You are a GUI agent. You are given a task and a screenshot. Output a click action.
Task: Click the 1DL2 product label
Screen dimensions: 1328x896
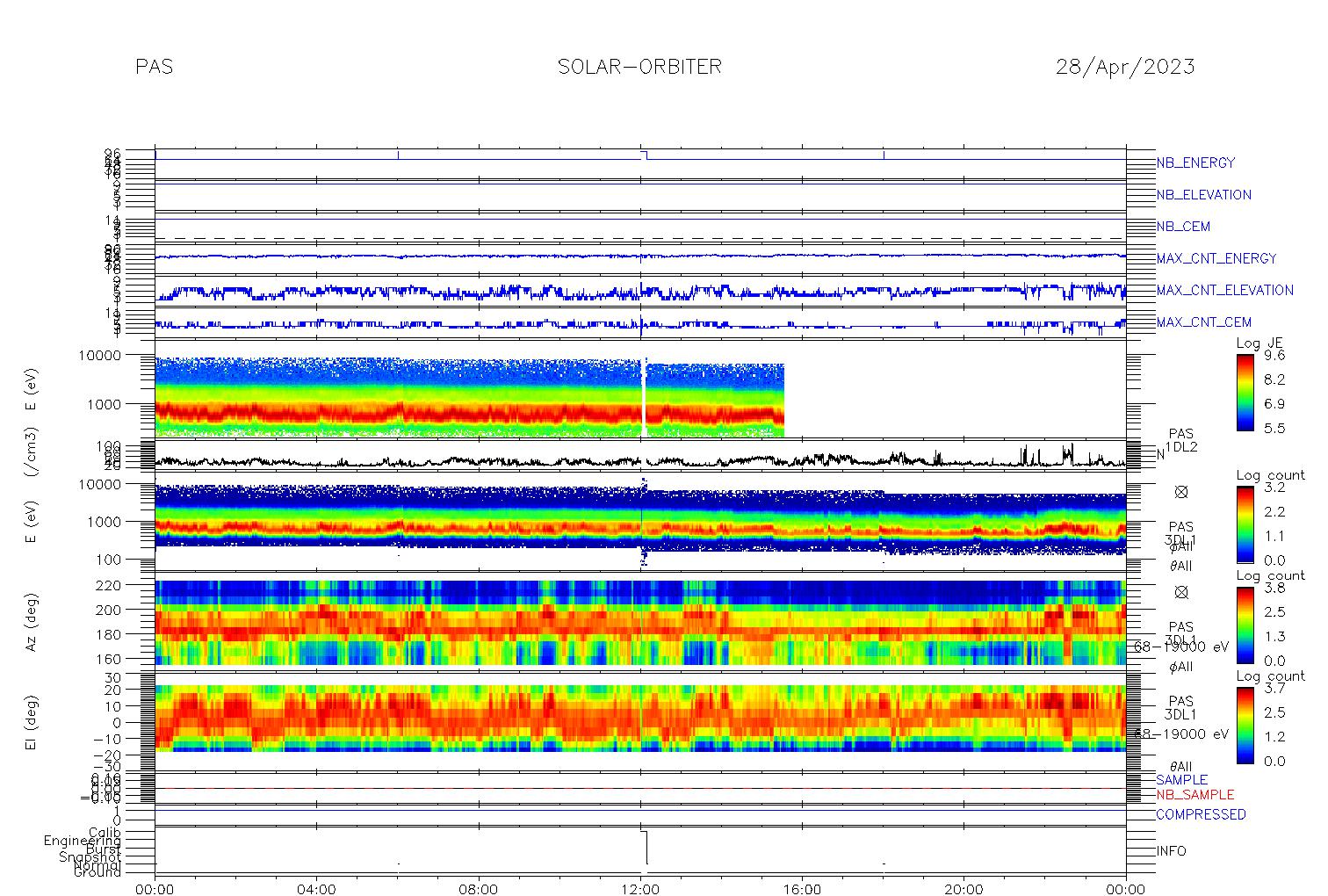tap(1181, 448)
